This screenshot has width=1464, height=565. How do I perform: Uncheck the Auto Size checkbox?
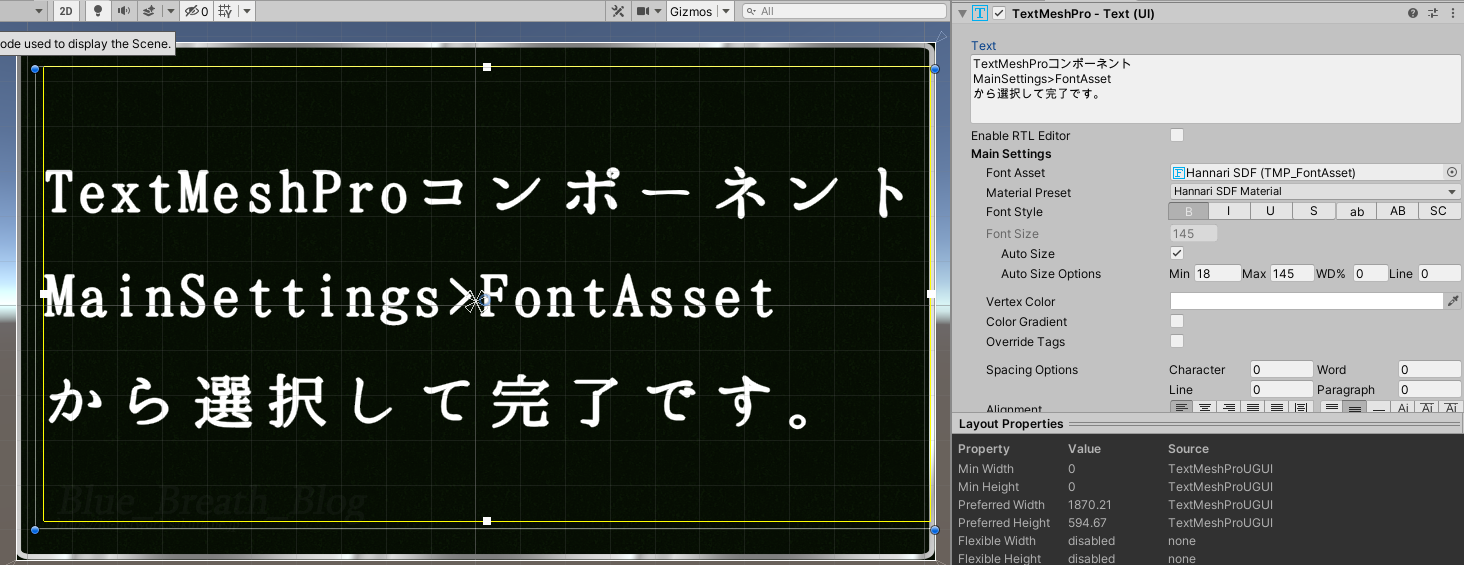coord(1177,253)
